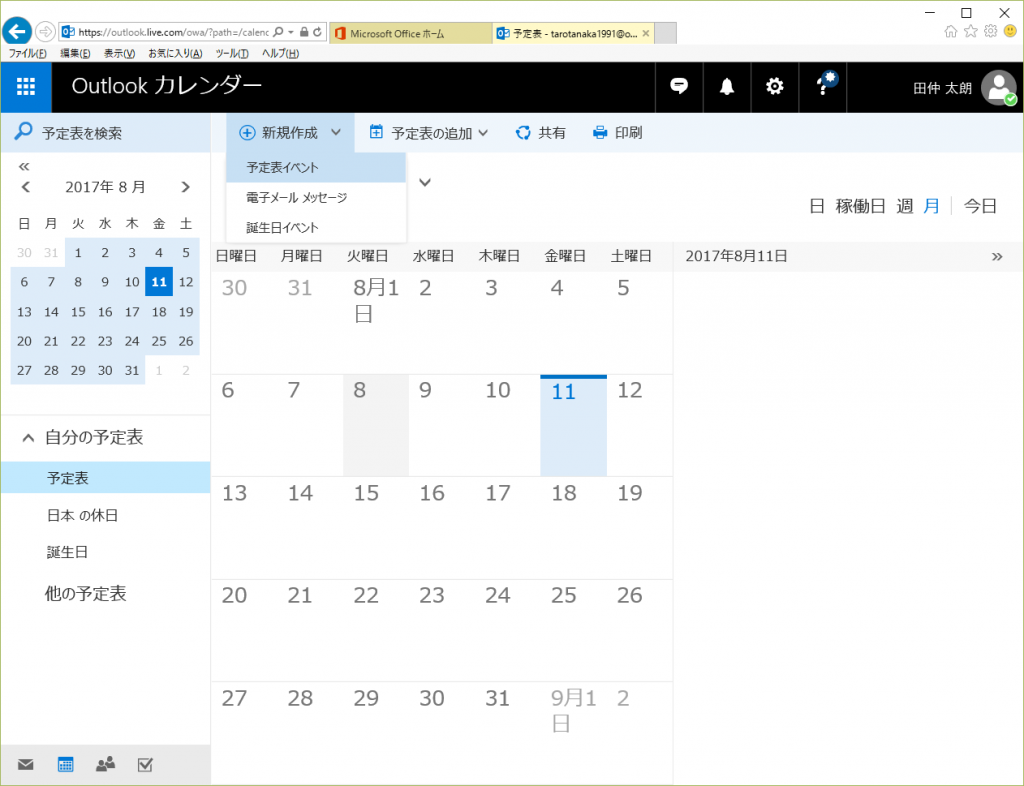
Task: Click the search magnifier icon for 予定表を検索
Action: [x=24, y=131]
